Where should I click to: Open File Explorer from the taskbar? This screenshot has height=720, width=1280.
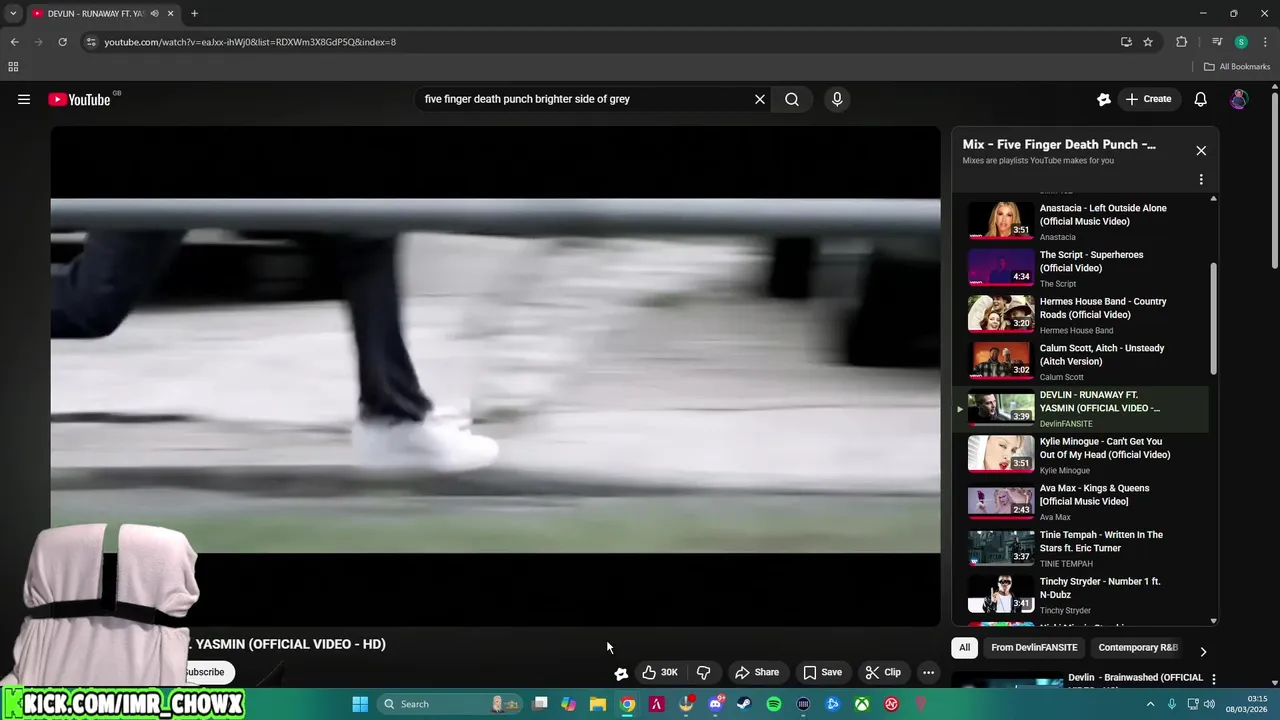tap(598, 704)
